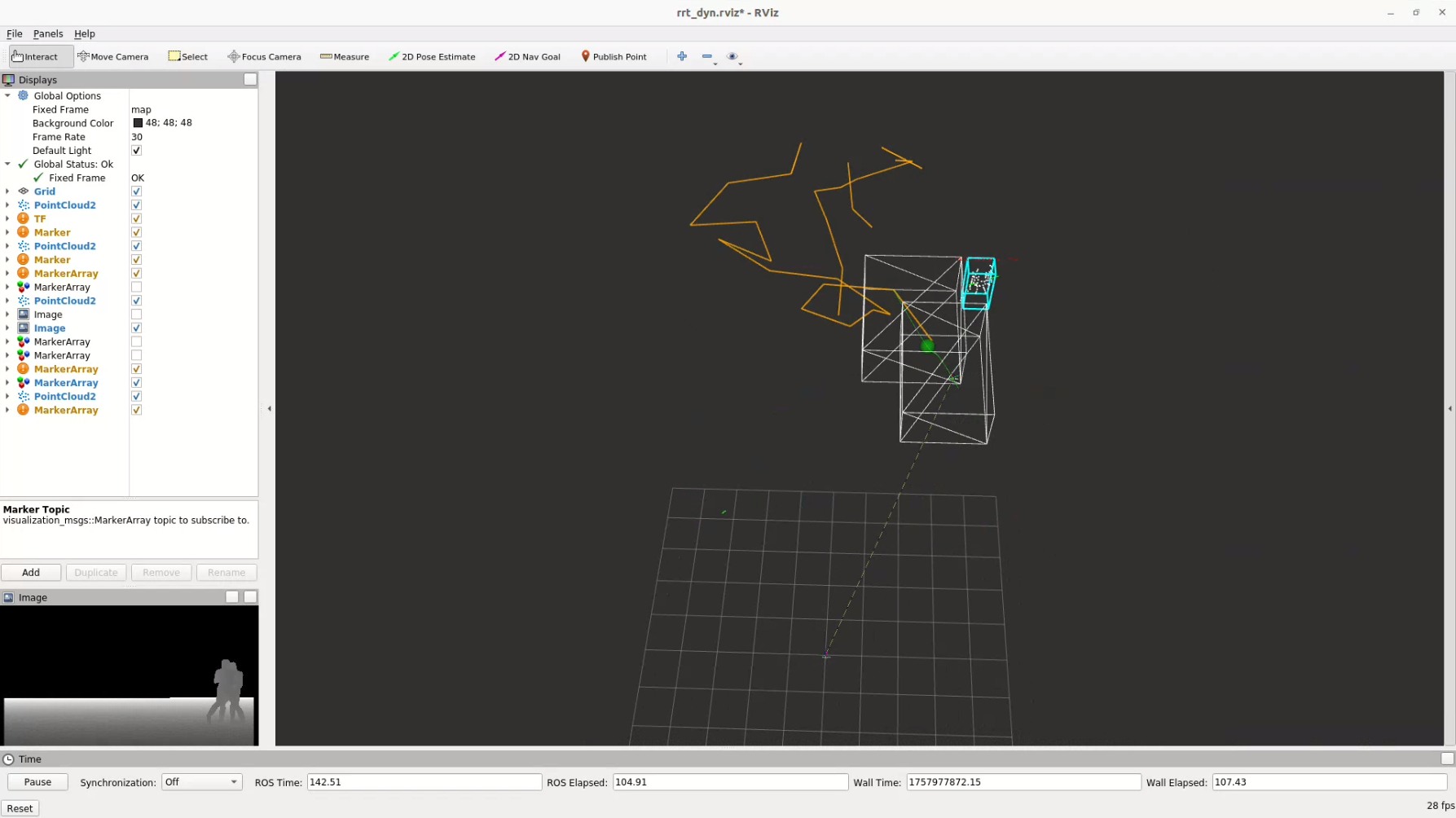Select the 2D Pose Estimate tool

[x=432, y=57]
